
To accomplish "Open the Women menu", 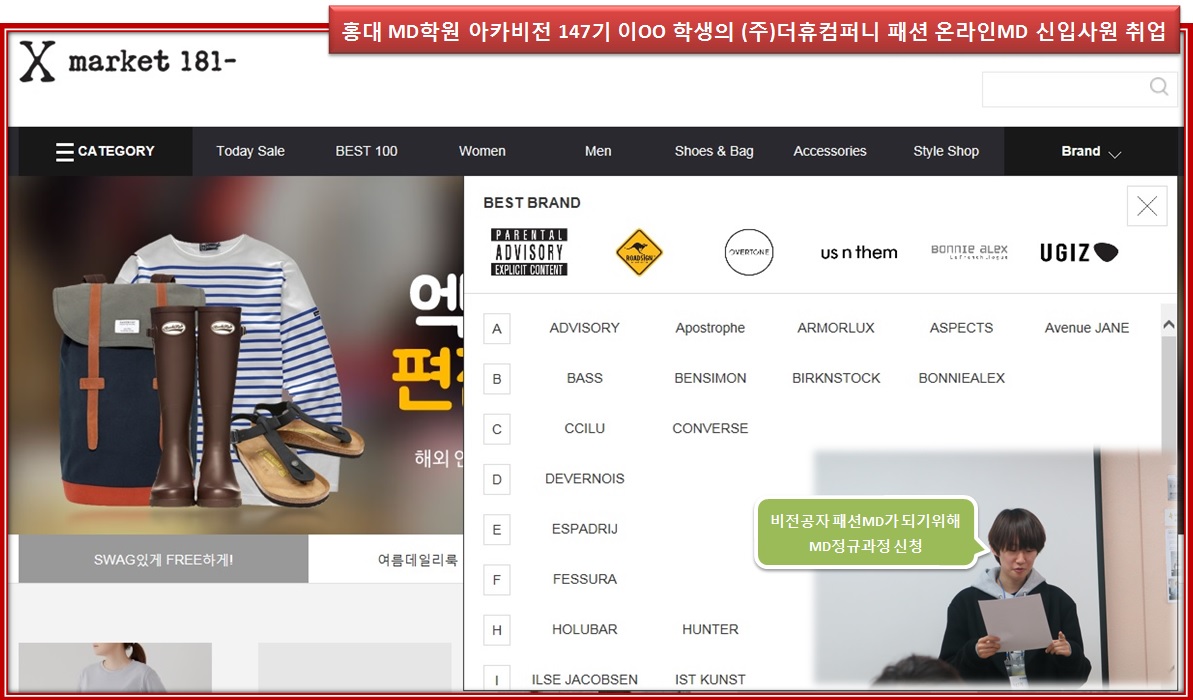I will (482, 151).
